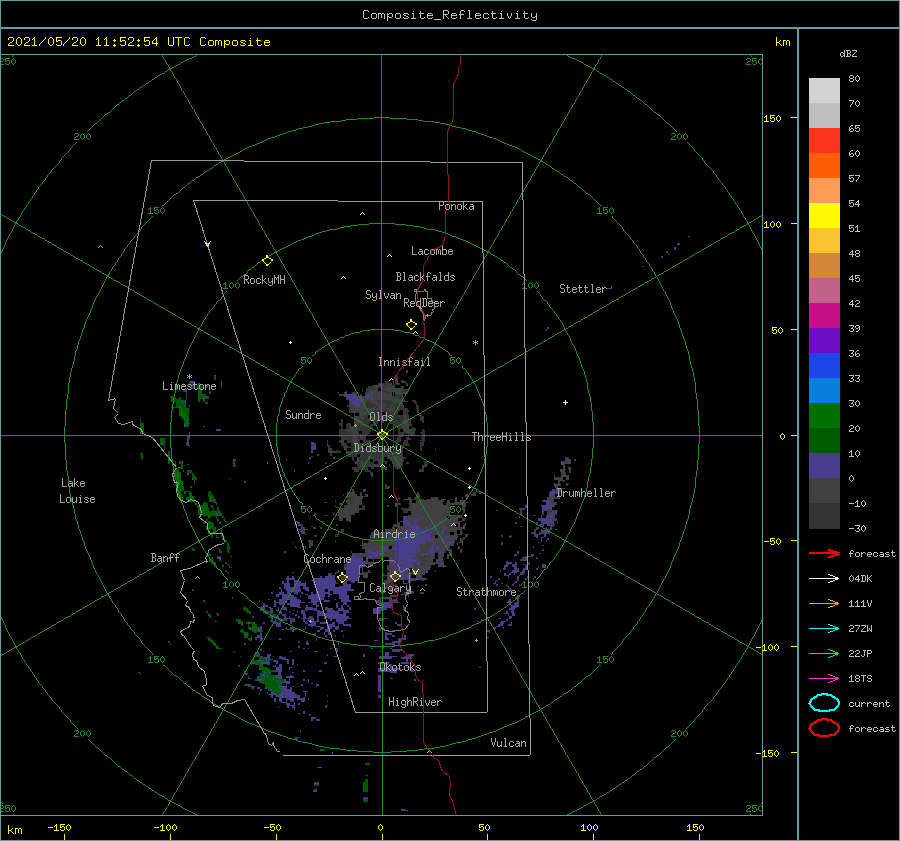Click the Strathmore label
The width and height of the screenshot is (900, 841).
tap(486, 592)
